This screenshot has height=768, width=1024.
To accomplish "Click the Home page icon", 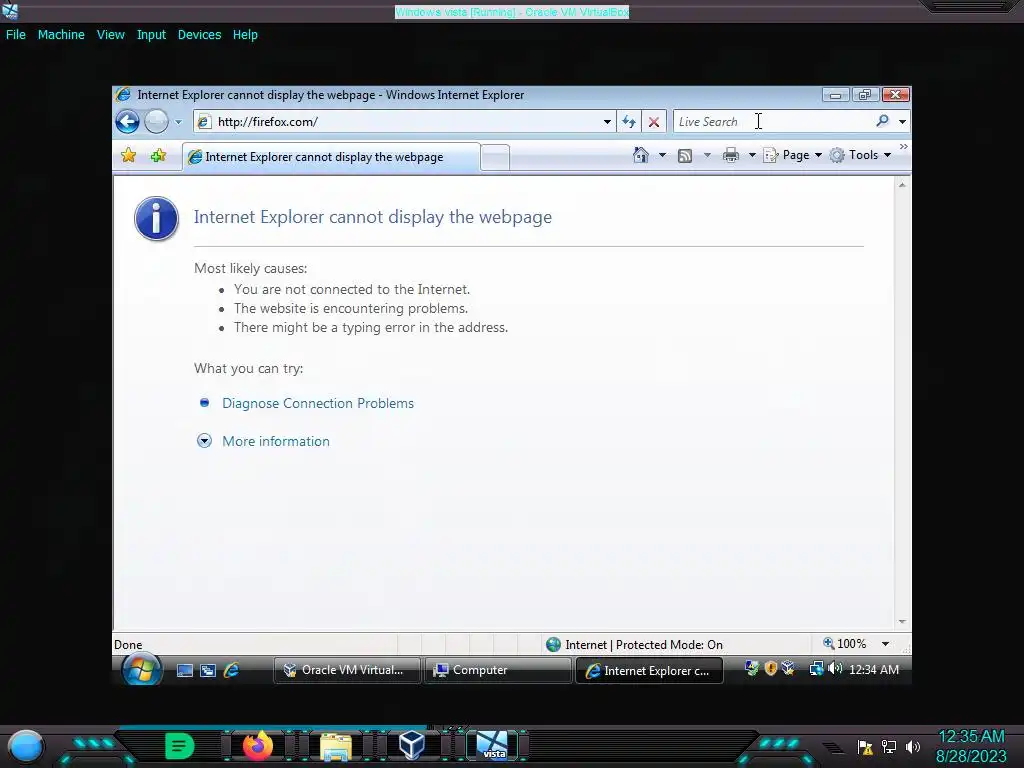I will click(x=641, y=155).
